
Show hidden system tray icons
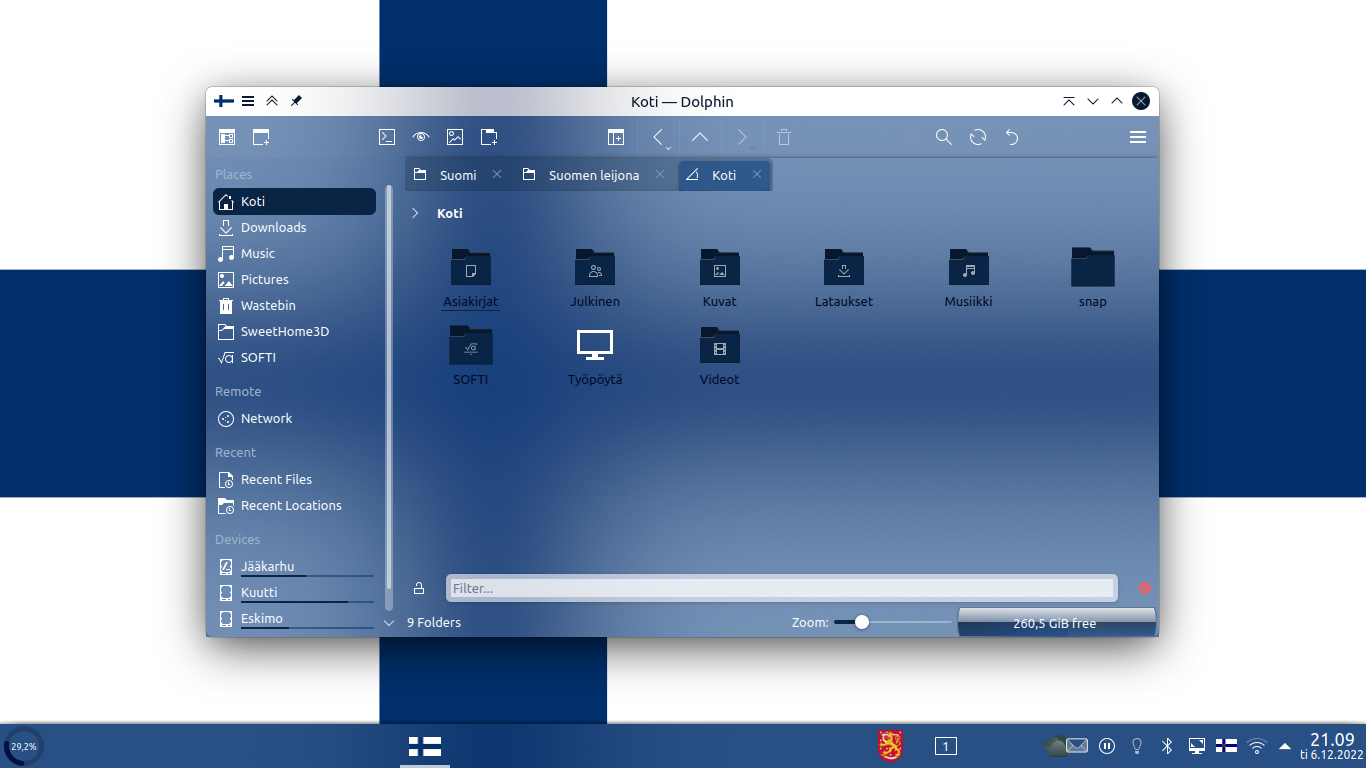pos(1285,746)
